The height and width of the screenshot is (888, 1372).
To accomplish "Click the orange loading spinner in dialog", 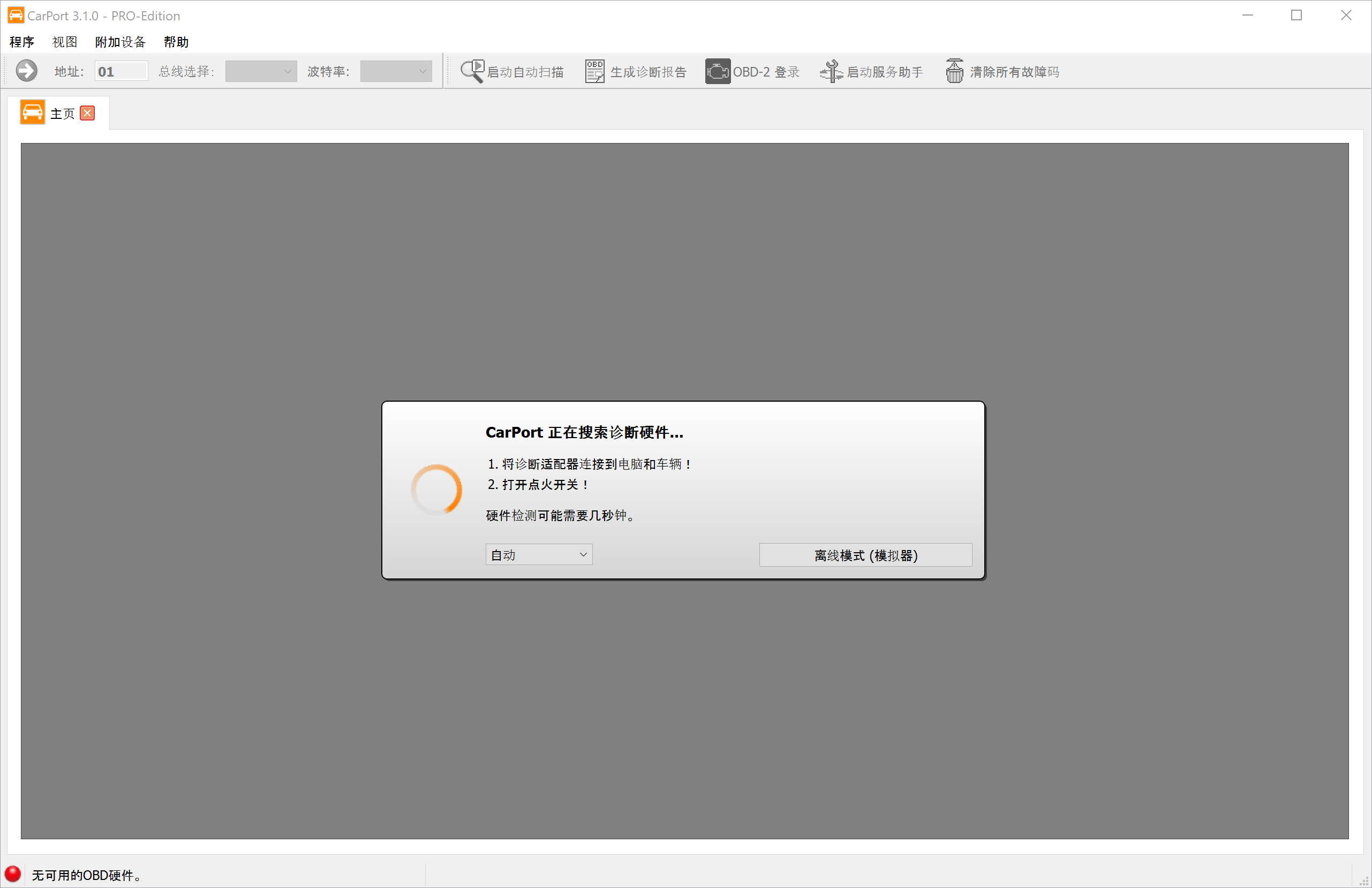I will tap(436, 490).
